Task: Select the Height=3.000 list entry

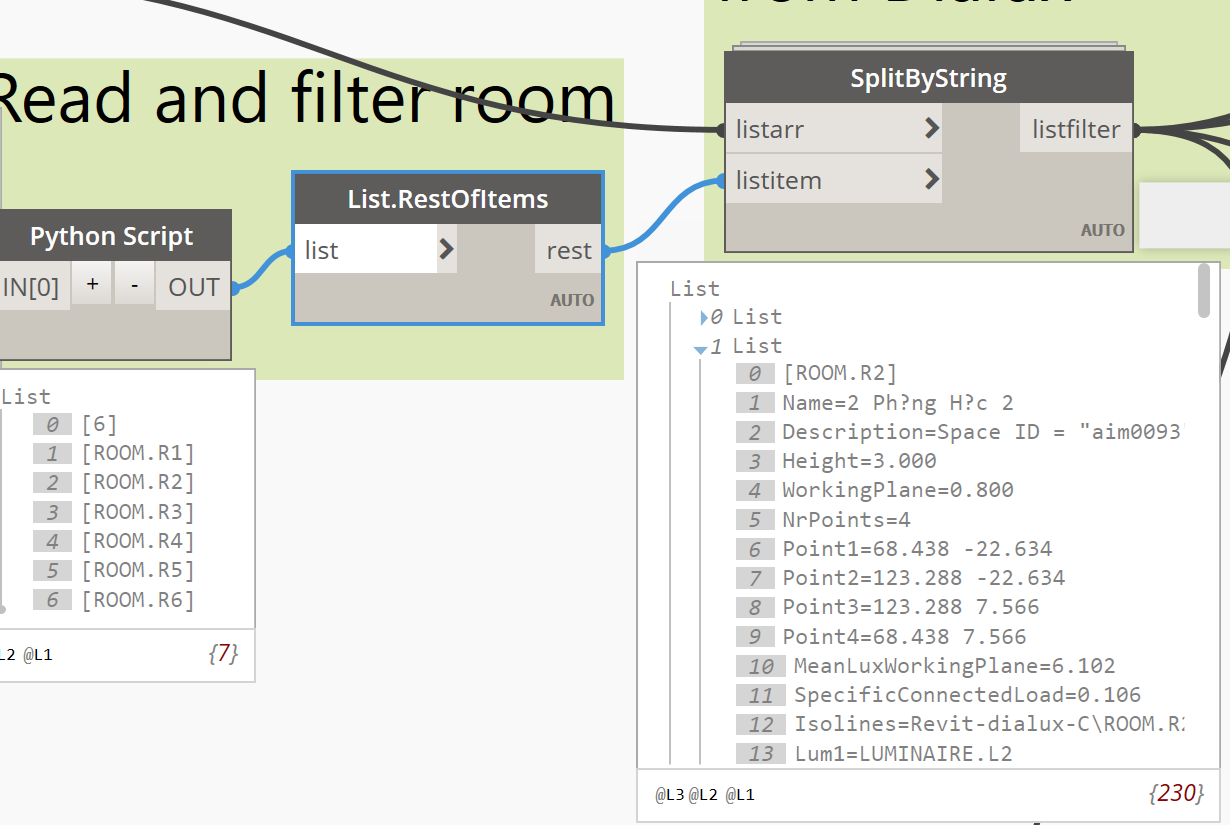Action: click(859, 461)
